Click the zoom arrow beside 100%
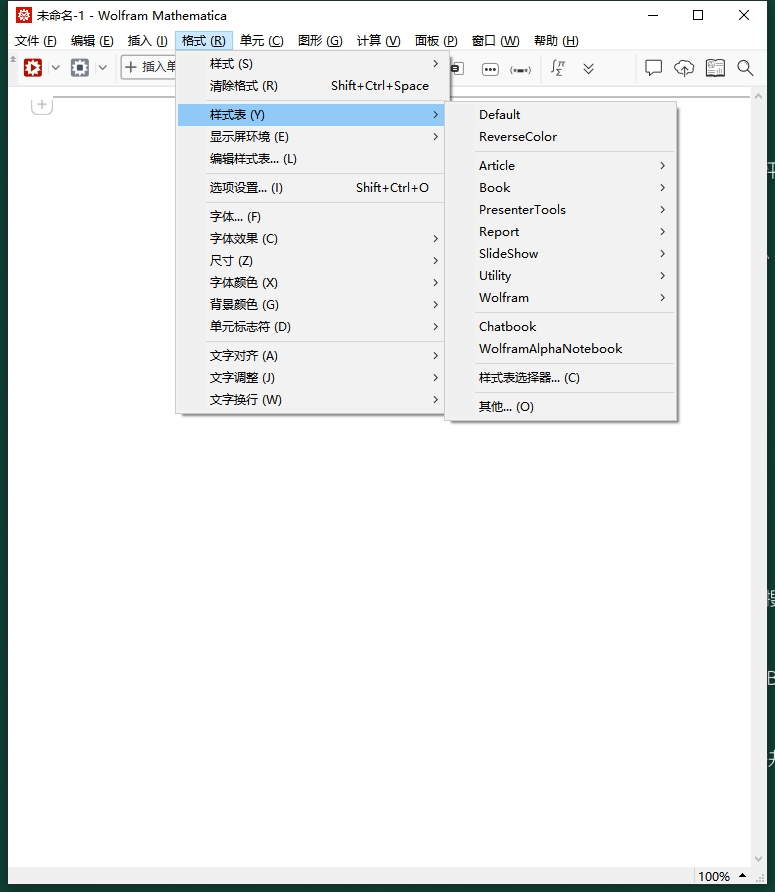This screenshot has height=892, width=775. coord(743,876)
